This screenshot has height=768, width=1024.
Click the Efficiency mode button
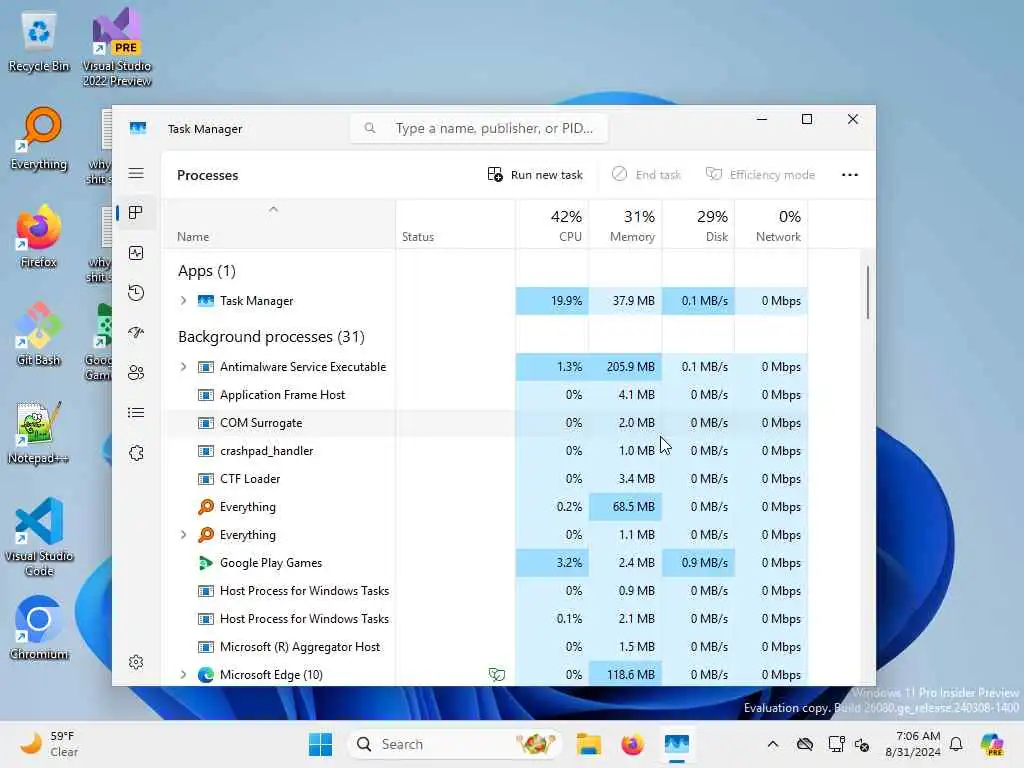761,174
